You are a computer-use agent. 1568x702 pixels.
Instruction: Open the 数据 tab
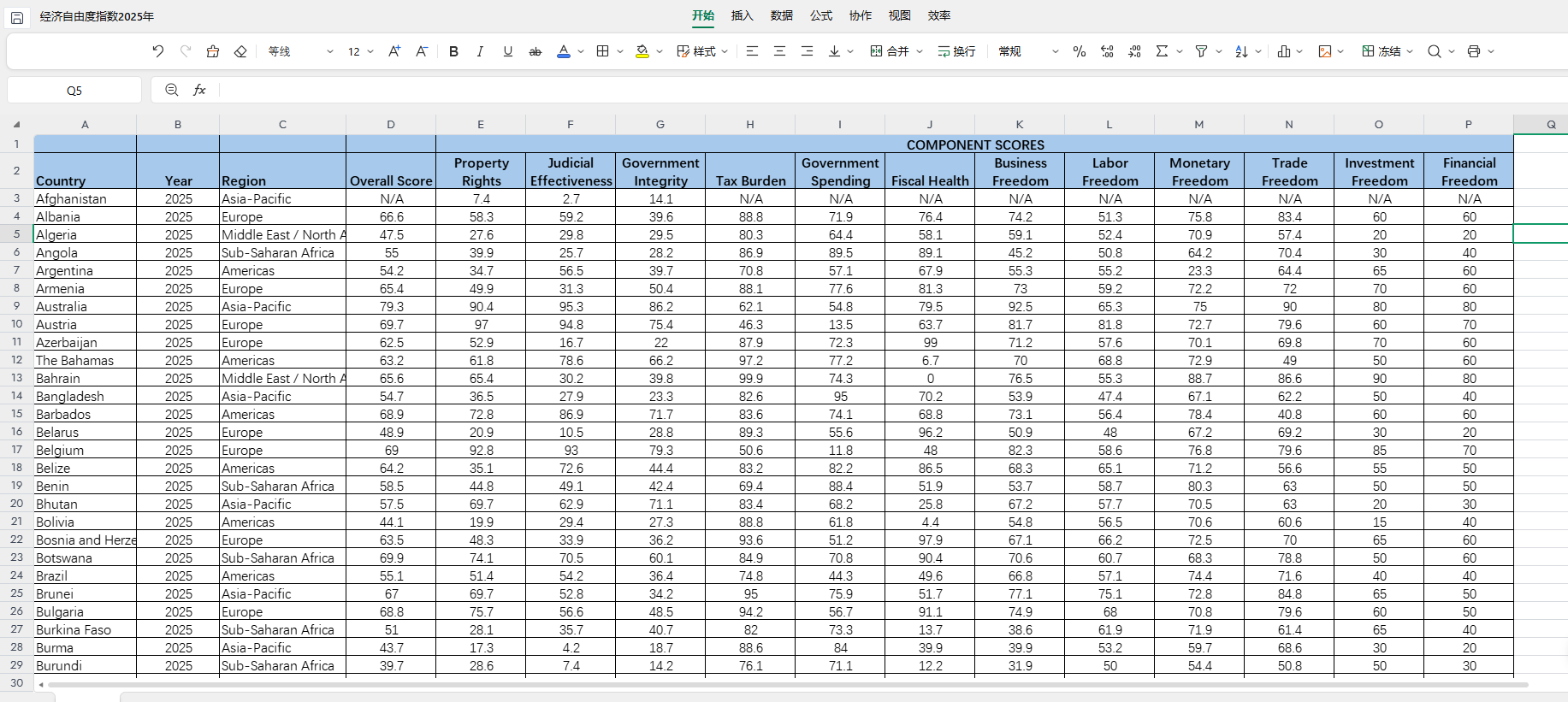point(782,15)
